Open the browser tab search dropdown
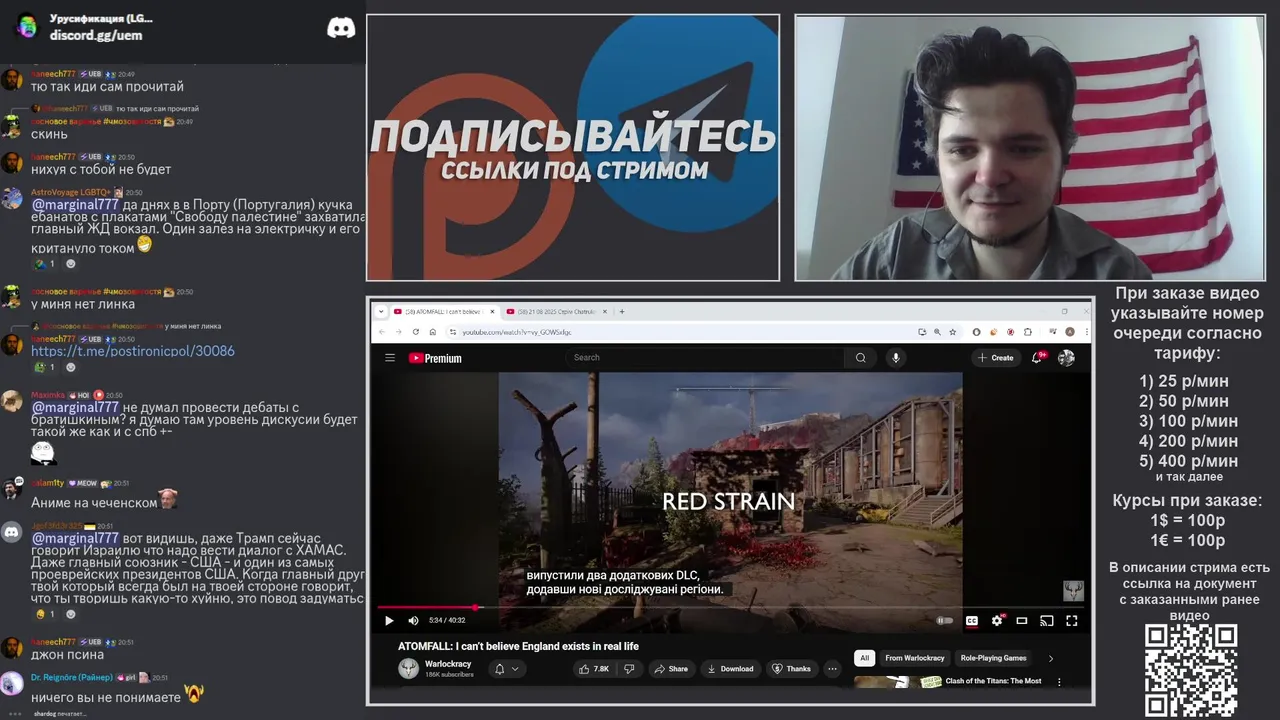The height and width of the screenshot is (720, 1280). coord(380,311)
